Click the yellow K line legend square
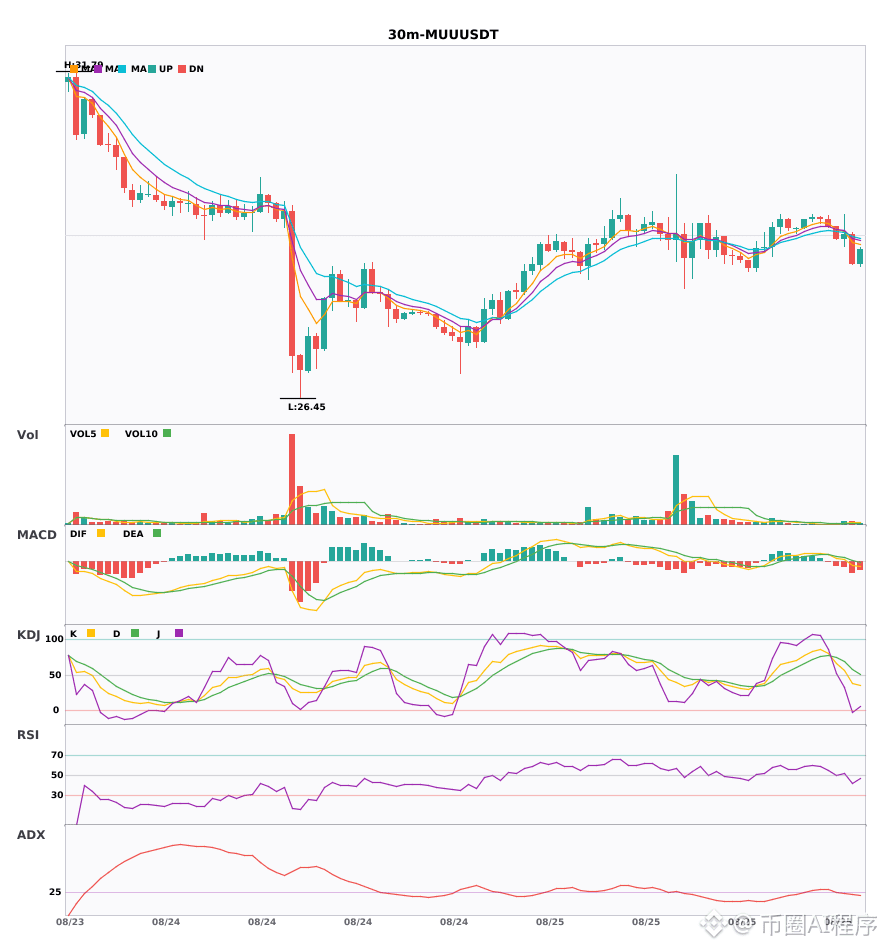 pyautogui.click(x=91, y=633)
